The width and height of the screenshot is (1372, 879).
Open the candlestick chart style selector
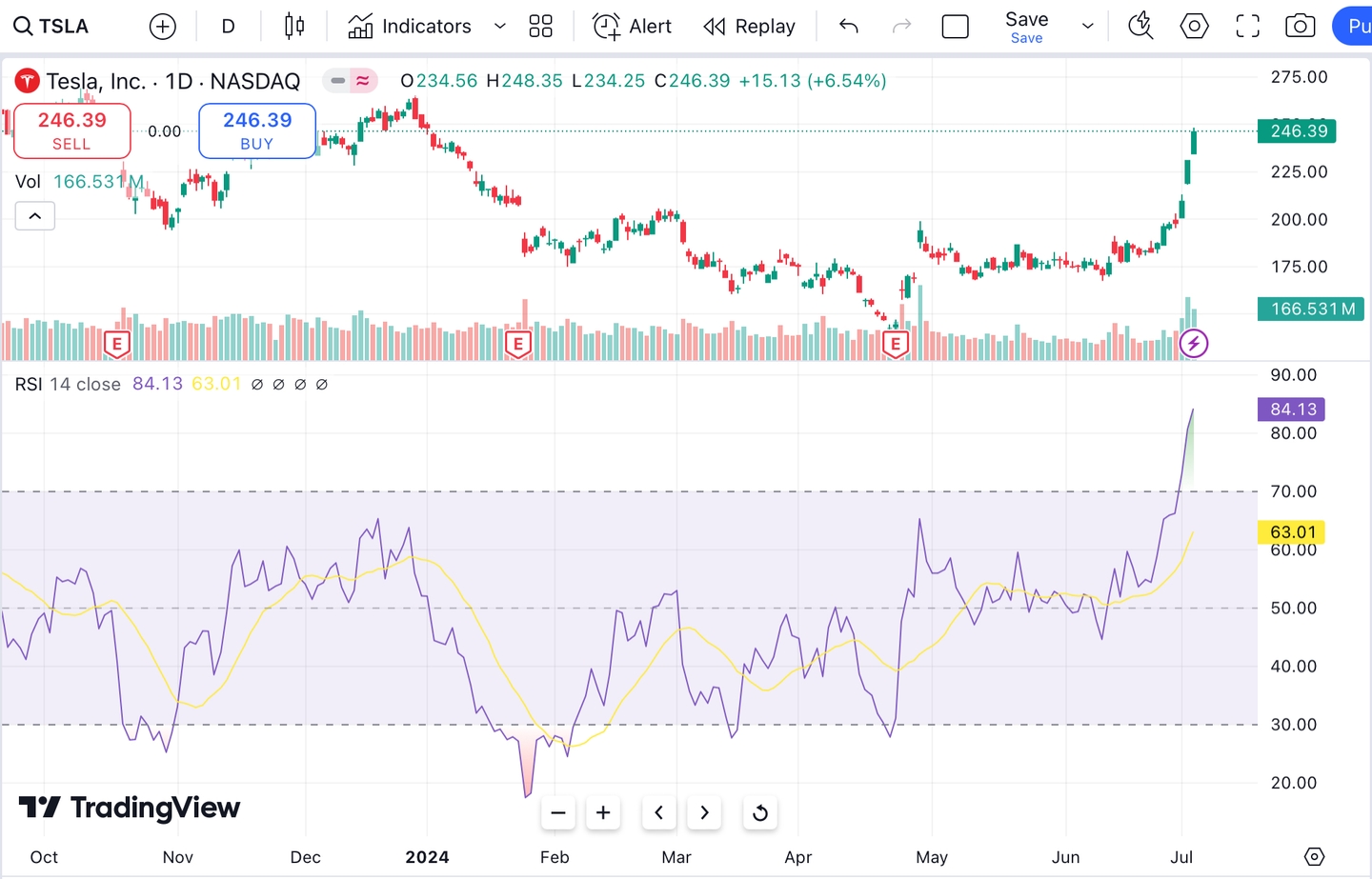pos(294,27)
